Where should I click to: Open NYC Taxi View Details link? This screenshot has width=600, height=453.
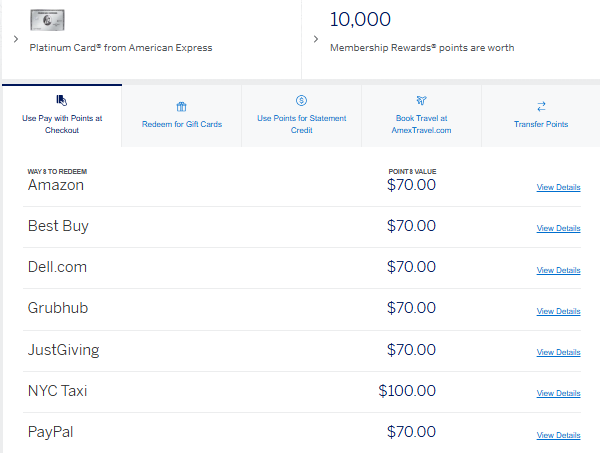click(558, 394)
